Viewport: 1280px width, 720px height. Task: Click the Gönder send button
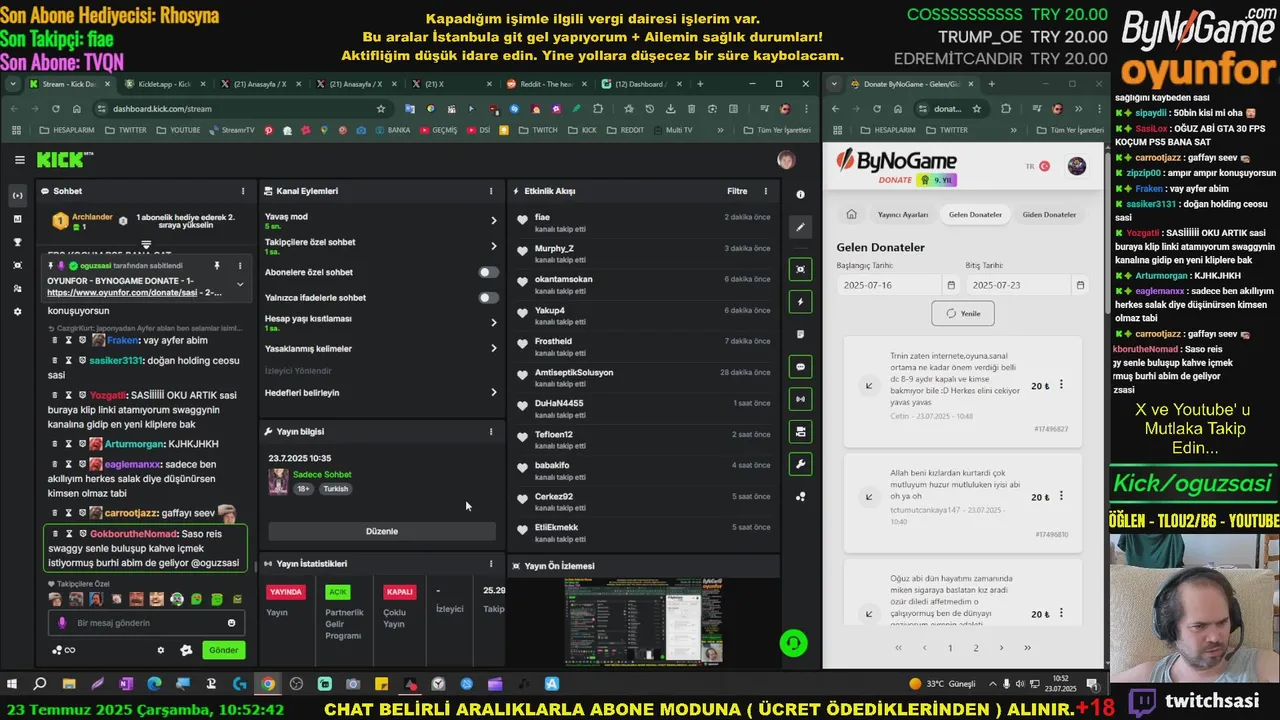223,650
